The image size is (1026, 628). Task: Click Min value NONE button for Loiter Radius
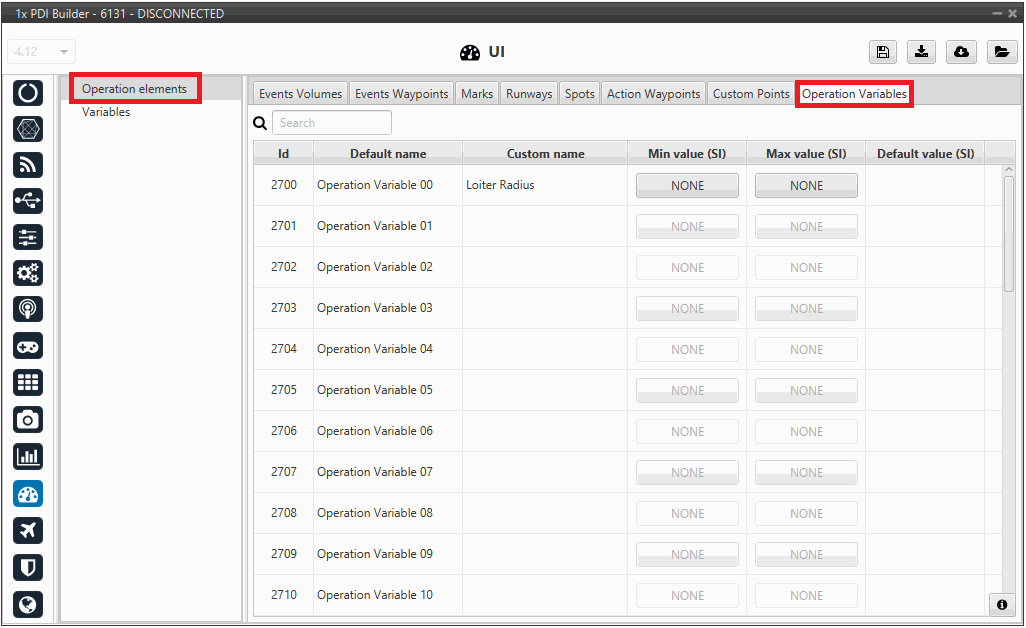point(687,186)
